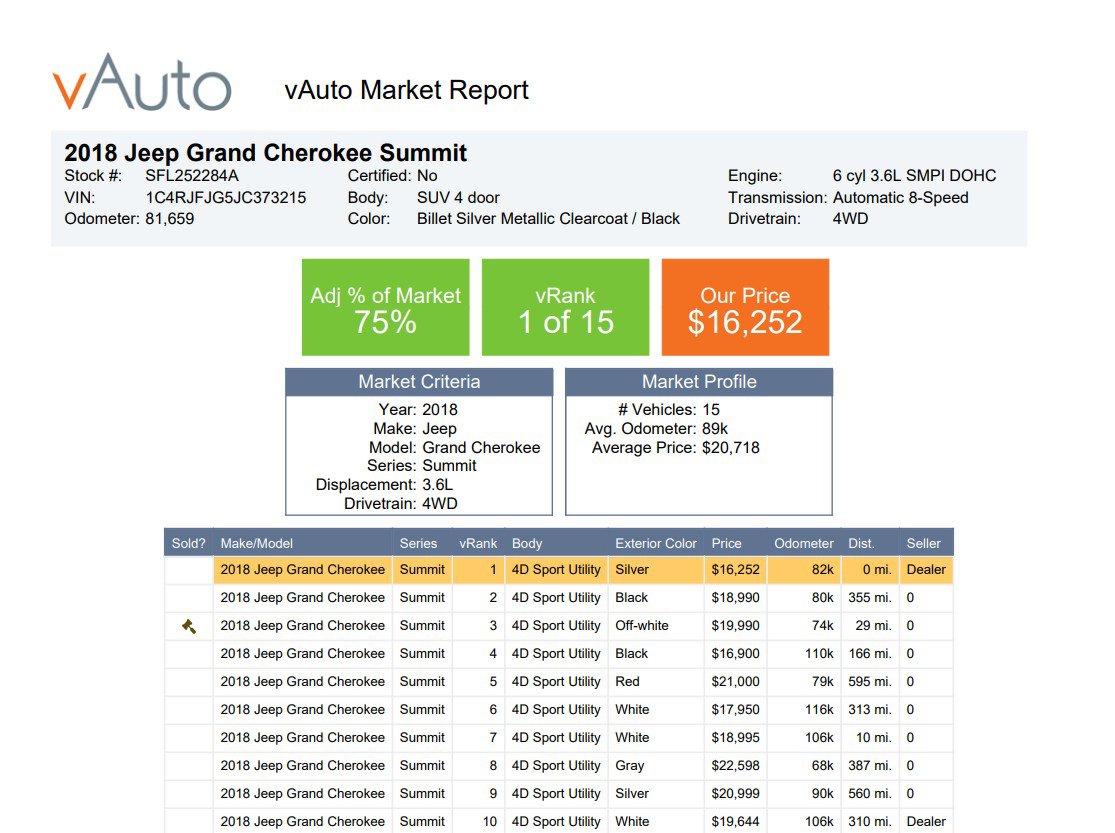Click the Market Profile panel header
This screenshot has height=833, width=1115.
coord(698,382)
